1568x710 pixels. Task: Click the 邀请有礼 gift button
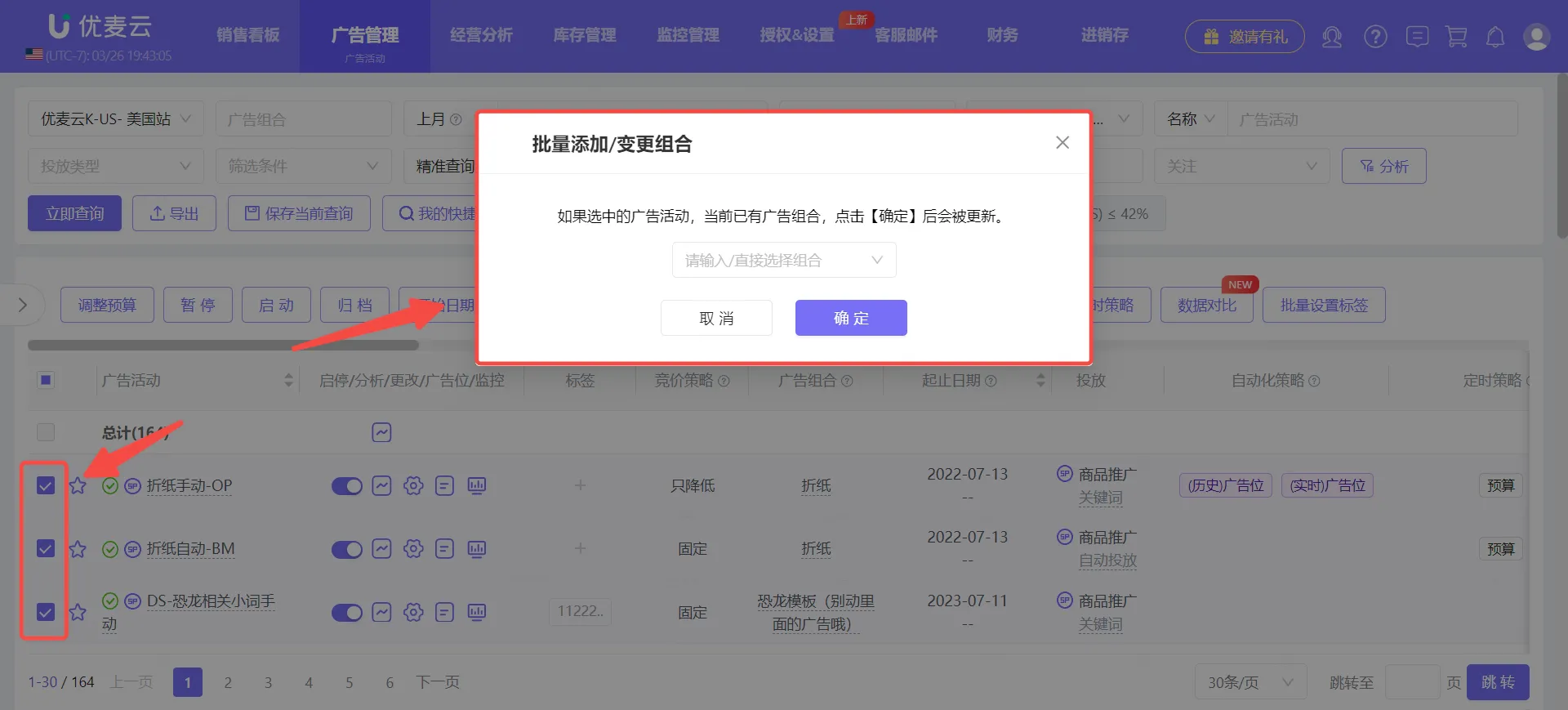pos(1245,37)
